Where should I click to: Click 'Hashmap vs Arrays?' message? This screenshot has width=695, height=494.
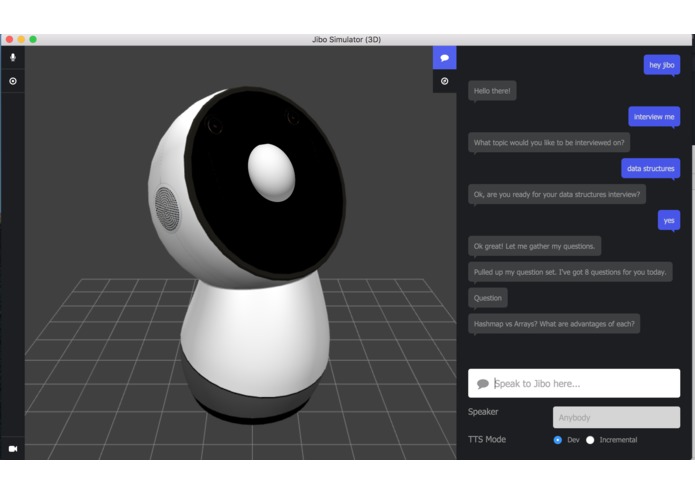pos(554,324)
